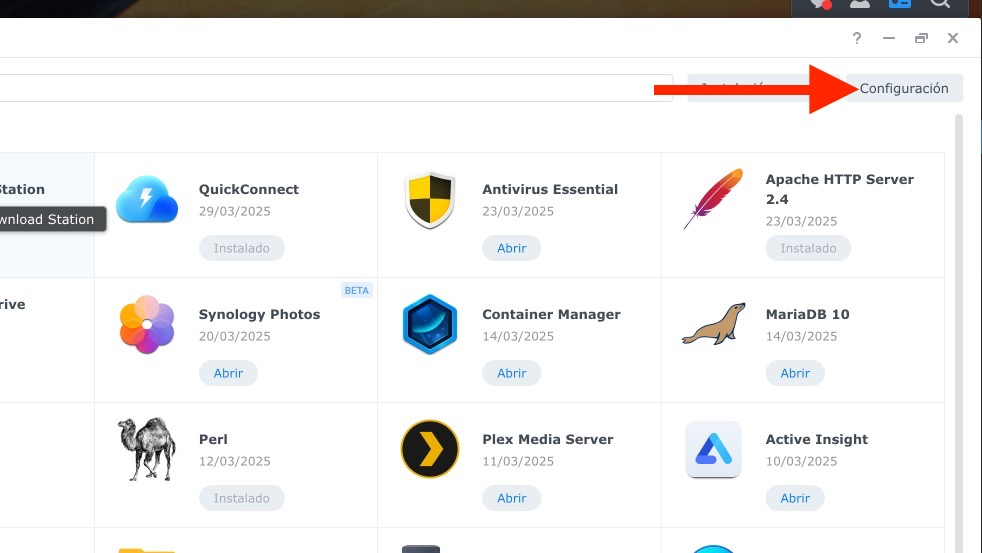982x553 pixels.
Task: Click the 20/03/2025 date under Synology Photos
Action: click(x=235, y=336)
